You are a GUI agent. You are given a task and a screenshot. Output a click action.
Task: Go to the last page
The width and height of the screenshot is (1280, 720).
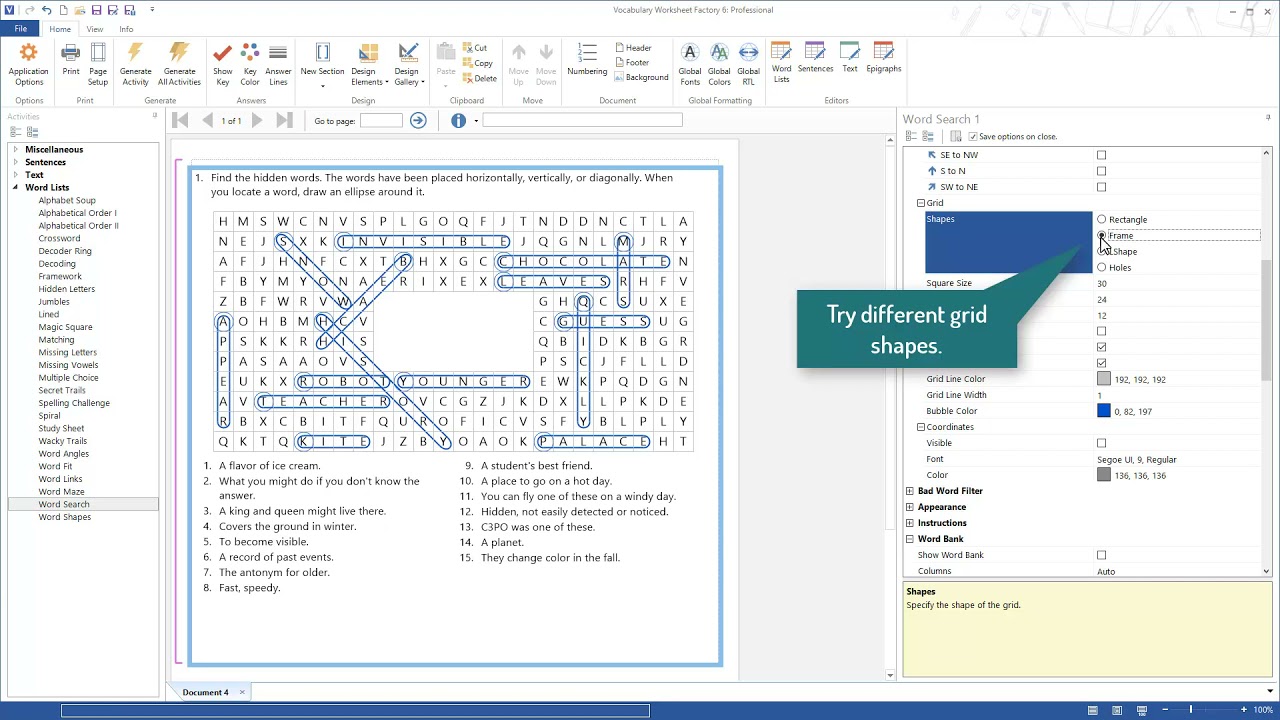[x=284, y=120]
